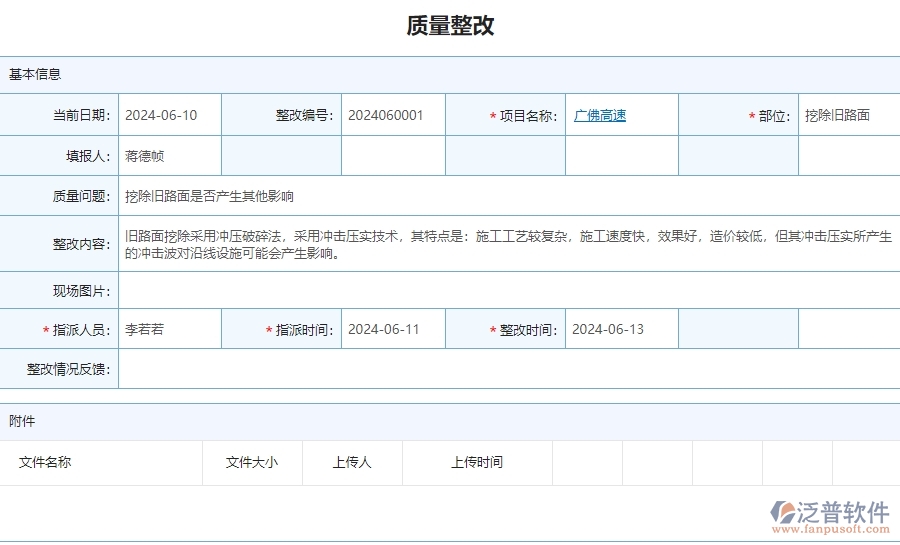Click the 基本信息 section header

(x=35, y=74)
